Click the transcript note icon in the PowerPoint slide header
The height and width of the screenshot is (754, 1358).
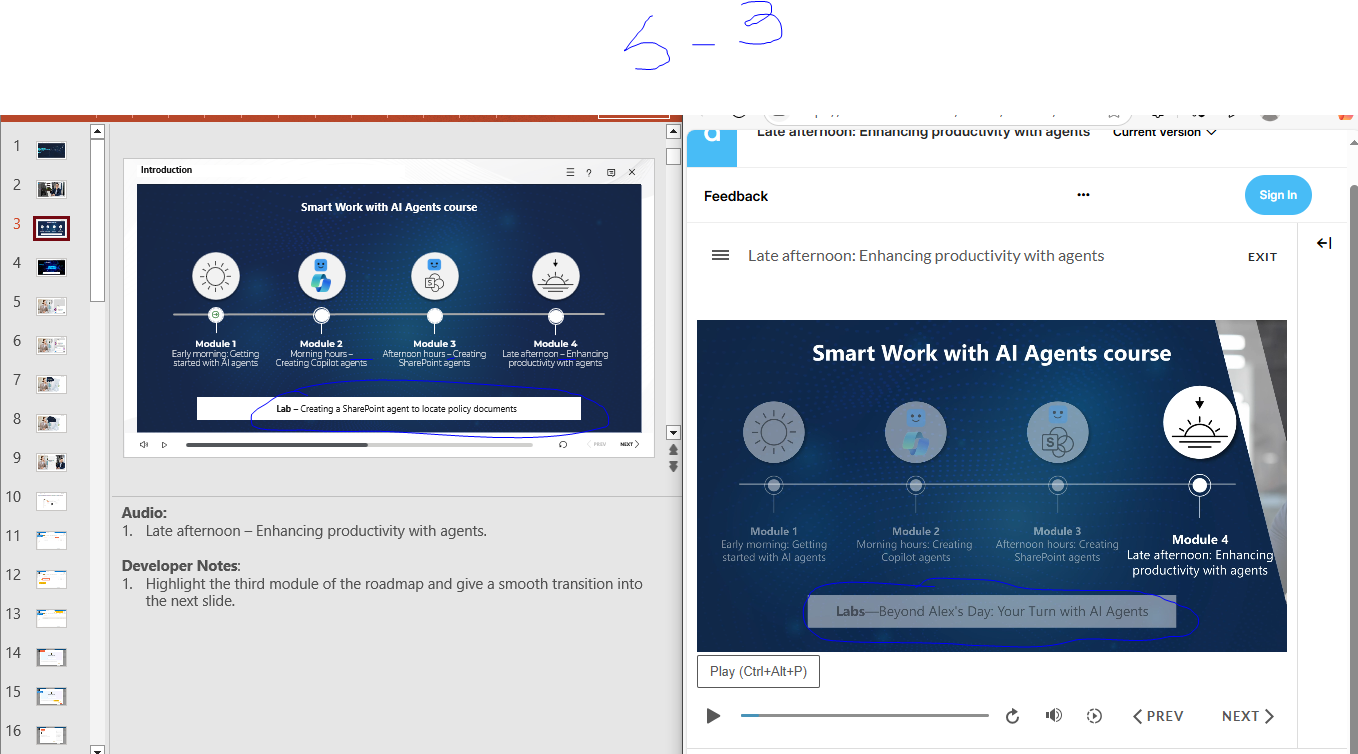[611, 172]
